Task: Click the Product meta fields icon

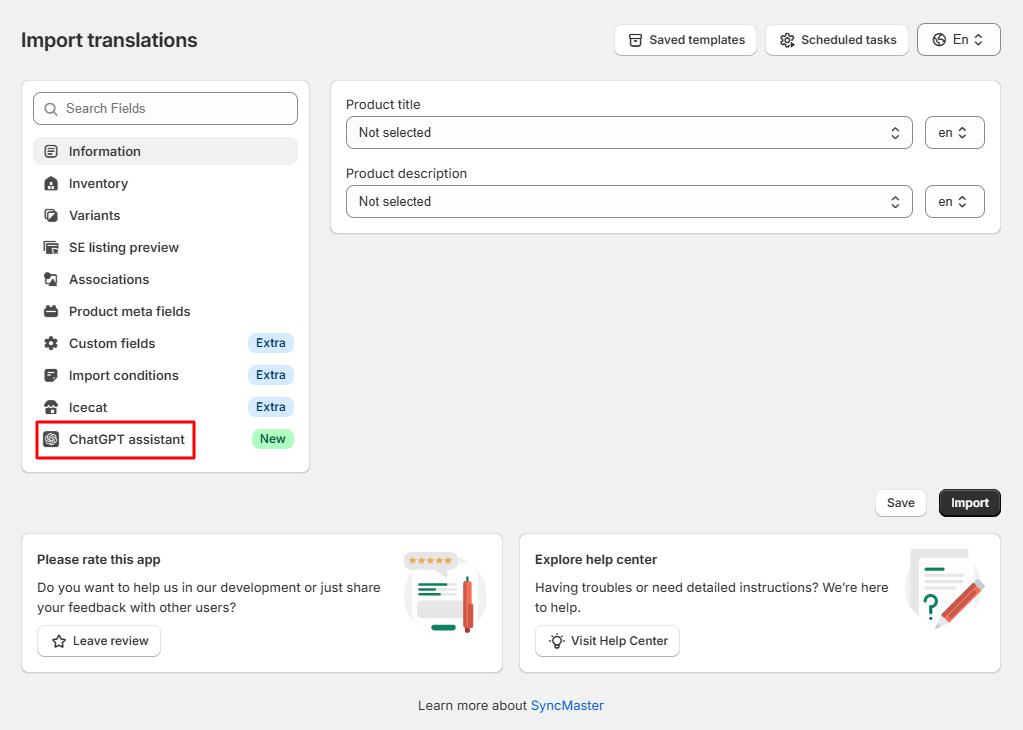Action: tap(51, 311)
